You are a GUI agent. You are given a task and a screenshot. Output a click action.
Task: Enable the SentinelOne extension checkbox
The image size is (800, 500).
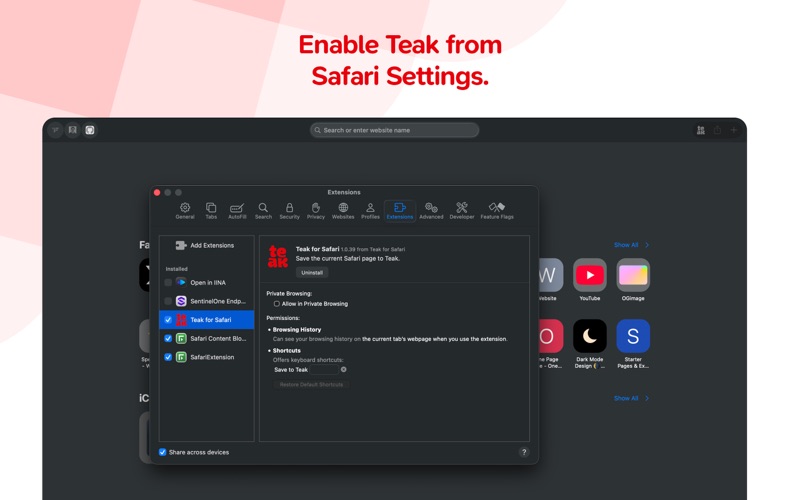pyautogui.click(x=168, y=301)
